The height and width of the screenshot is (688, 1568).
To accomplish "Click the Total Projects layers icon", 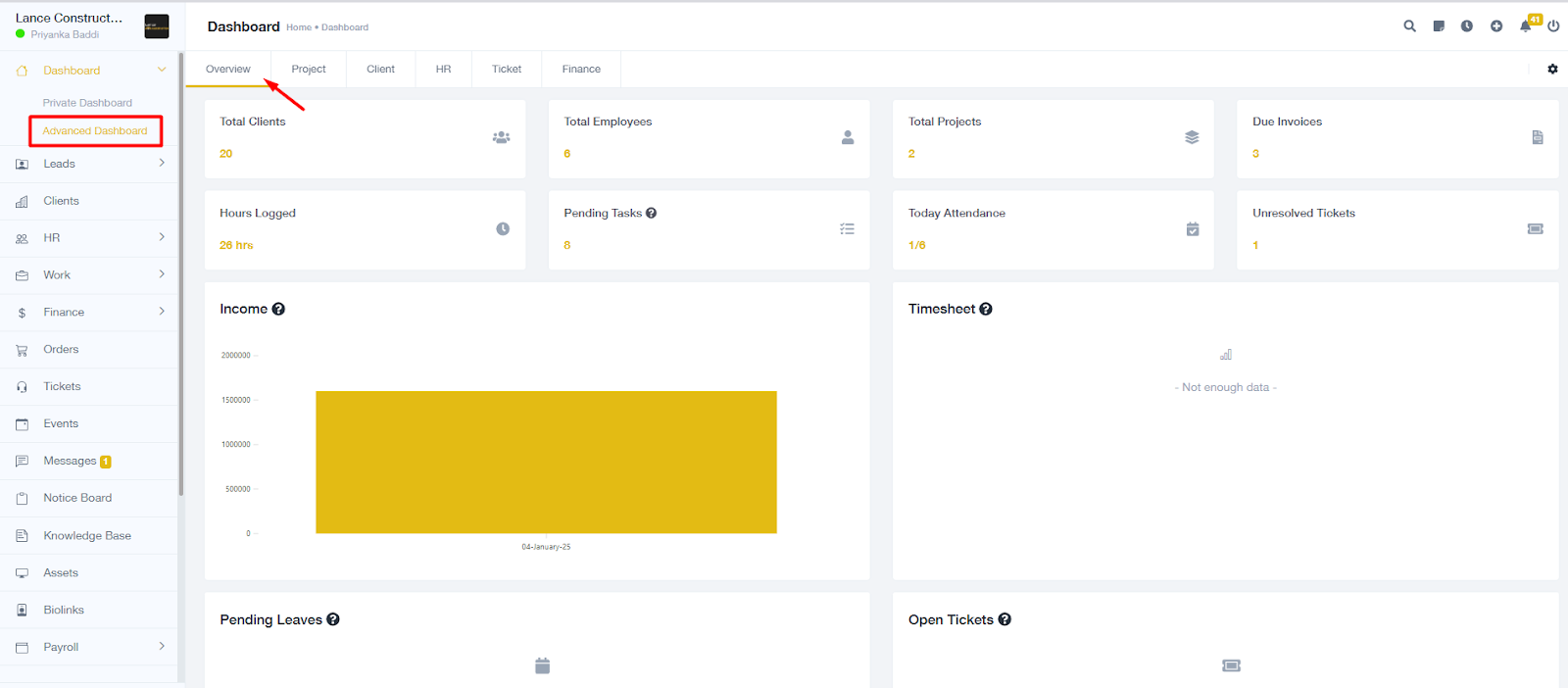I will point(1192,137).
